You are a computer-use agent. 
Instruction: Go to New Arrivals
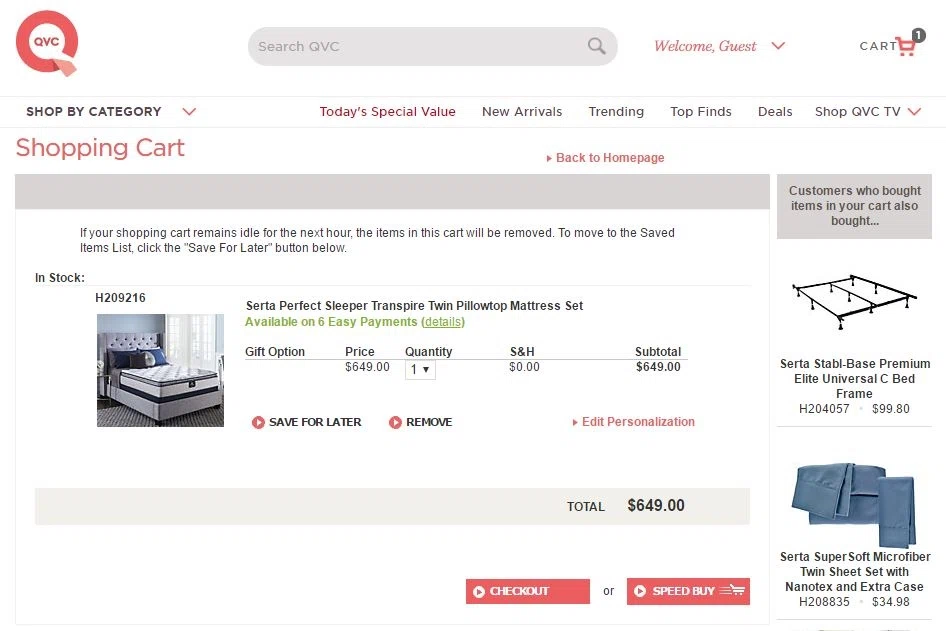click(522, 112)
